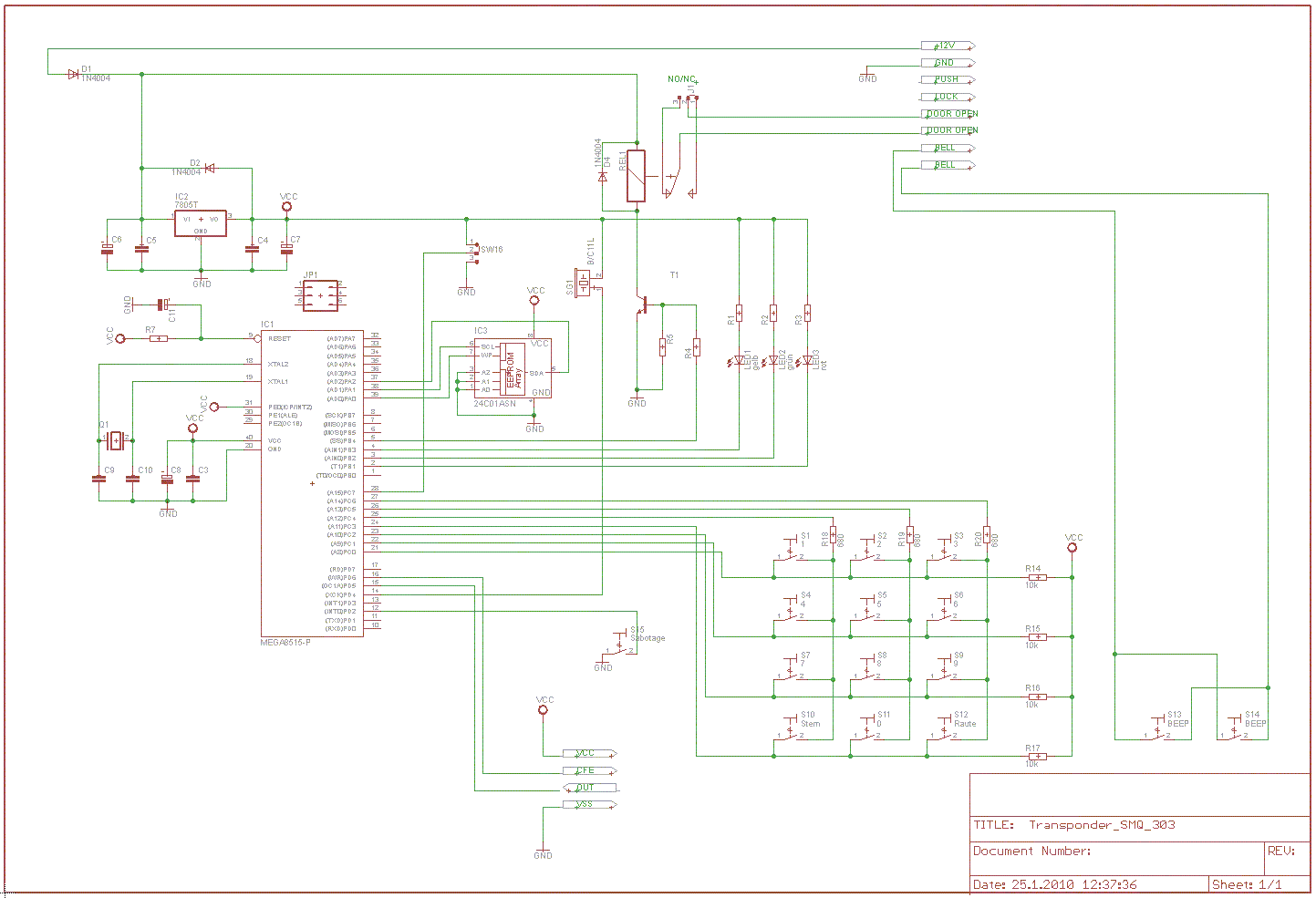
Task: Select resistor R18 in the keypad matrix
Action: point(834,535)
